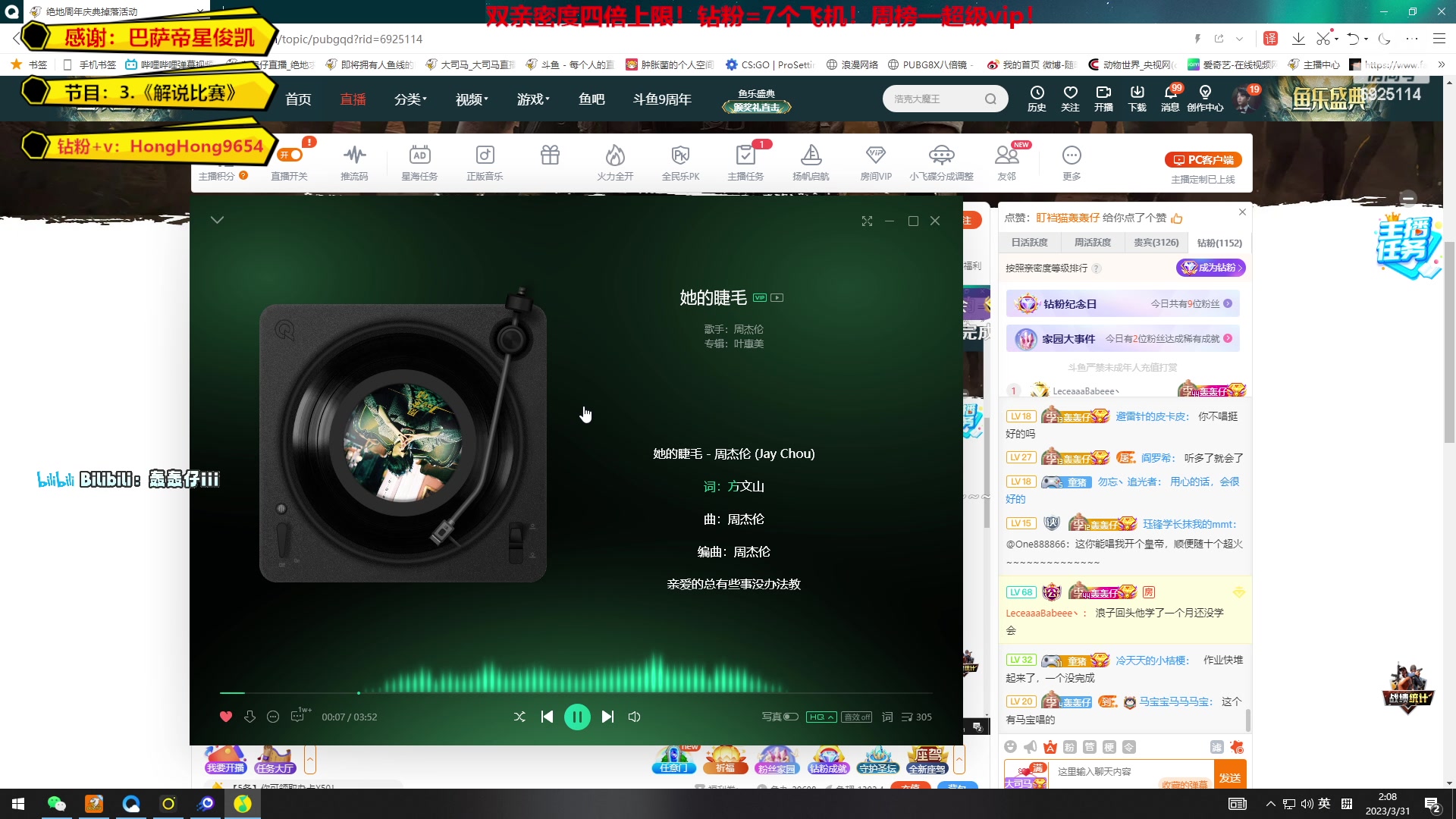Expand the 视频 video dropdown
The width and height of the screenshot is (1456, 819).
[472, 99]
